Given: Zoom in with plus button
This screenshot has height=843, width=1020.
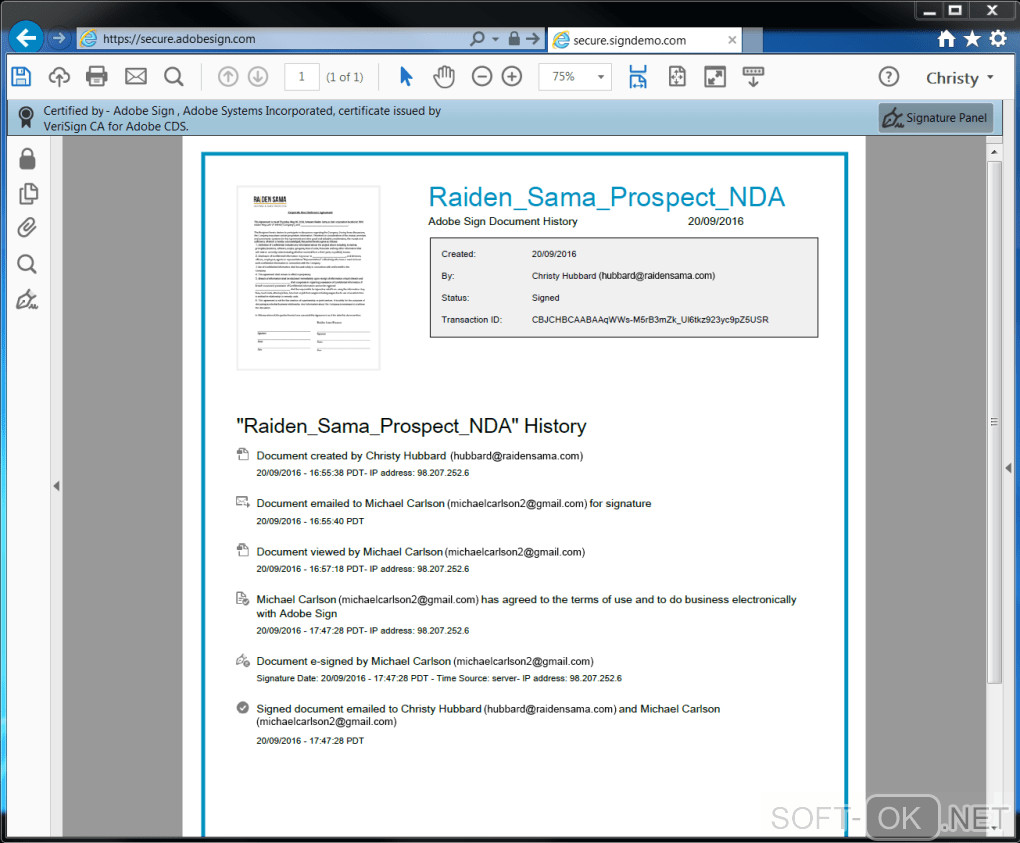Looking at the screenshot, I should tap(512, 77).
